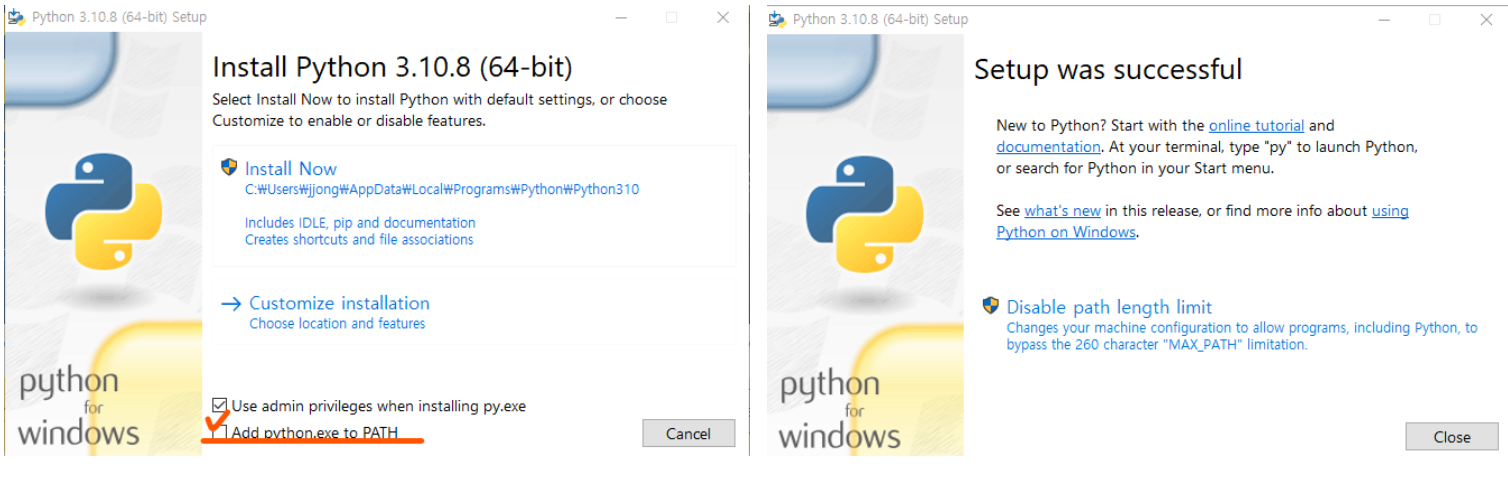Close the Install Python window with X
Image resolution: width=1508 pixels, height=495 pixels.
723,17
